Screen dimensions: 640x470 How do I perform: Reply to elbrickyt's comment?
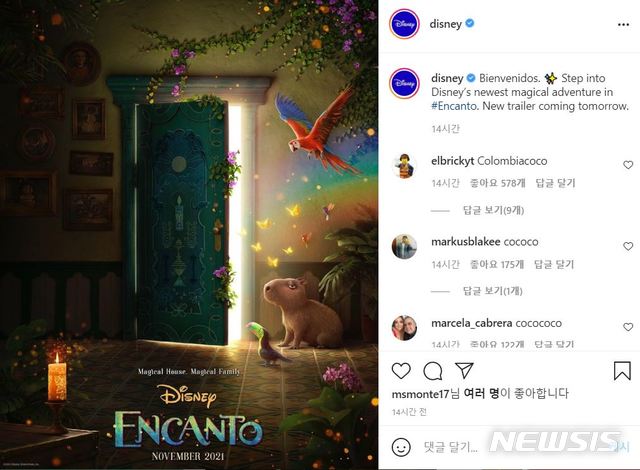(x=555, y=183)
